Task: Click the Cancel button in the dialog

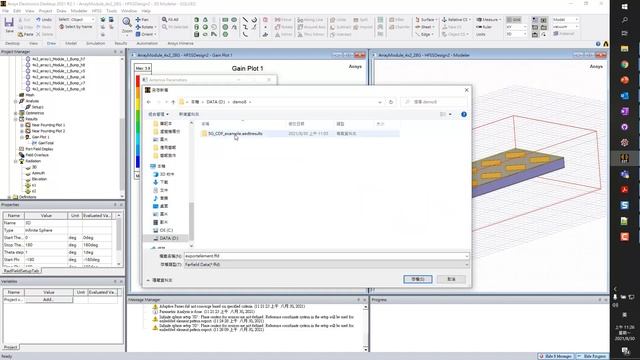Action: coord(451,279)
